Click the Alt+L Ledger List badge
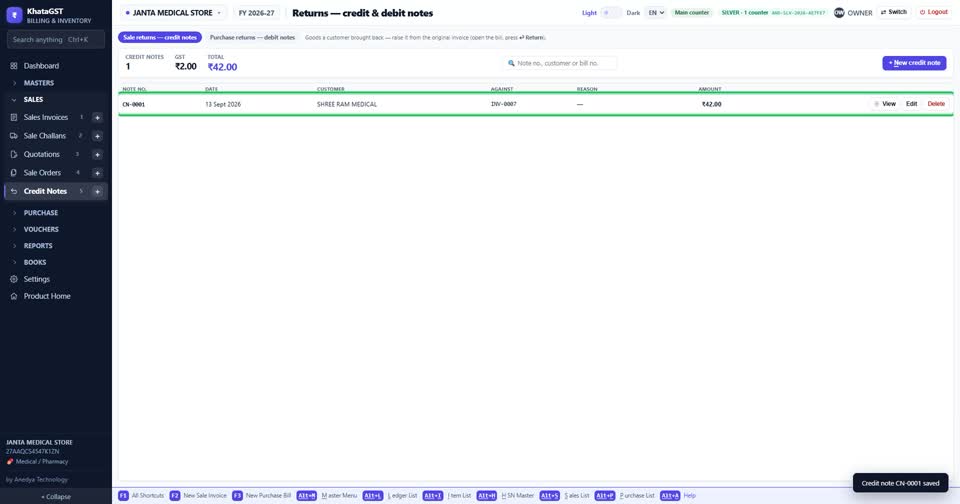 (372, 495)
